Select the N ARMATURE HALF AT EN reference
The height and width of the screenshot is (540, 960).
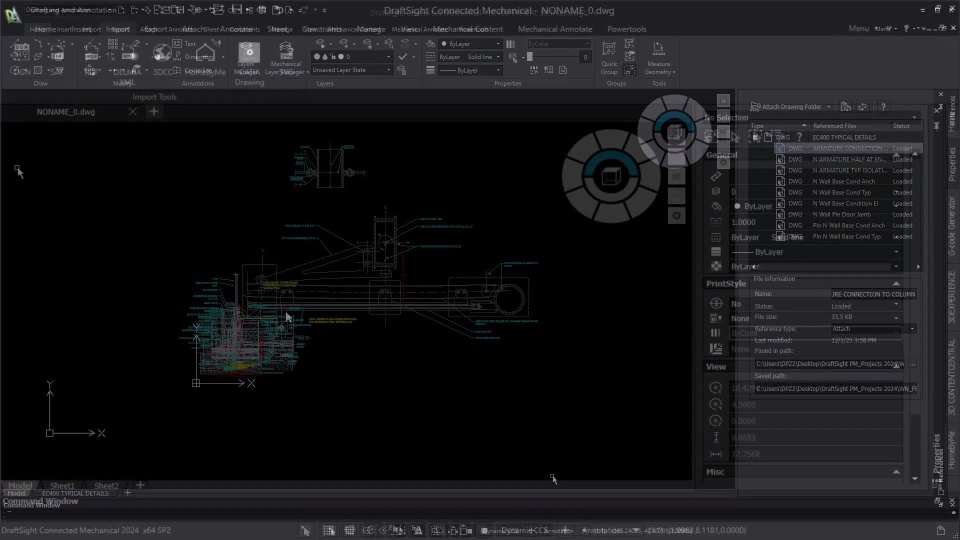click(847, 159)
